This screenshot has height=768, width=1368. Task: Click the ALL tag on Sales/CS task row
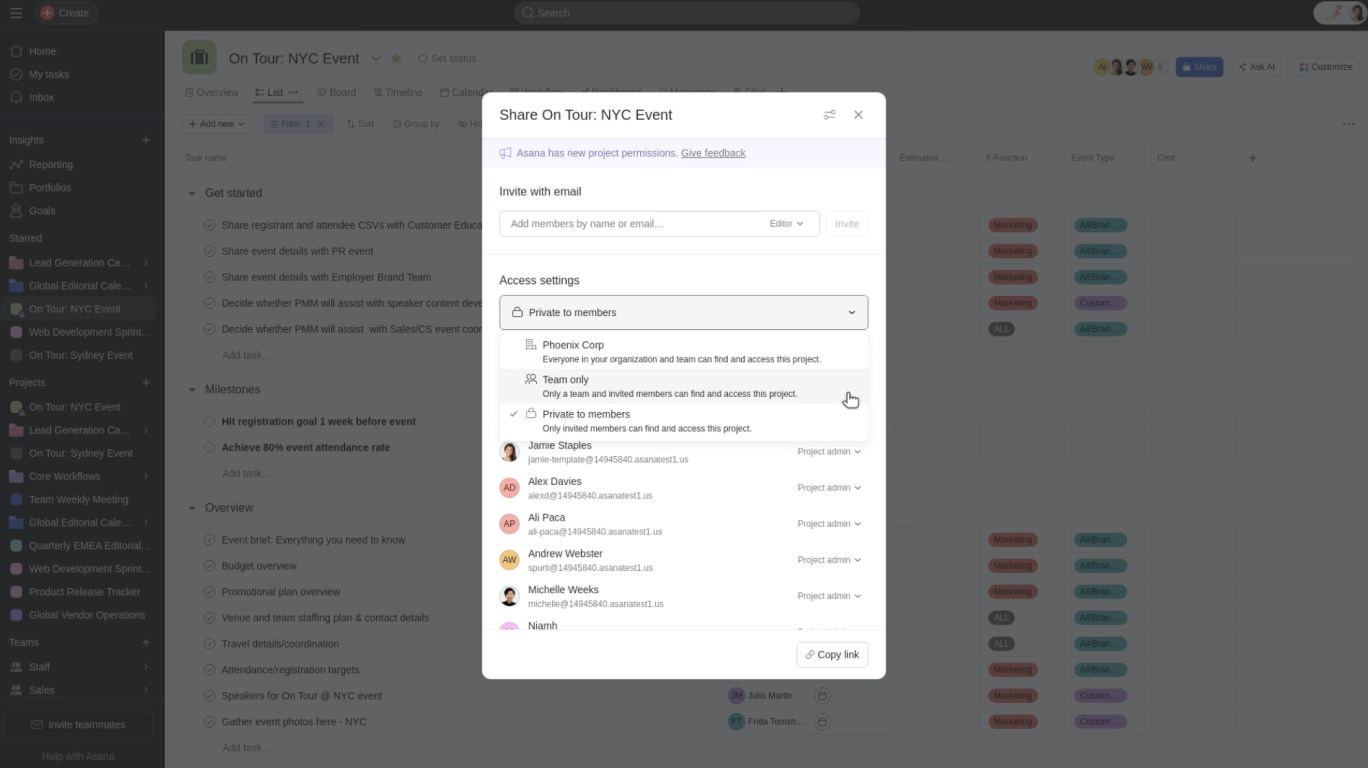(1000, 329)
